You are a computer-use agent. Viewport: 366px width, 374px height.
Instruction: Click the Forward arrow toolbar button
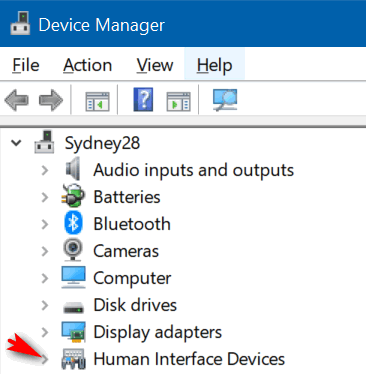click(x=51, y=100)
